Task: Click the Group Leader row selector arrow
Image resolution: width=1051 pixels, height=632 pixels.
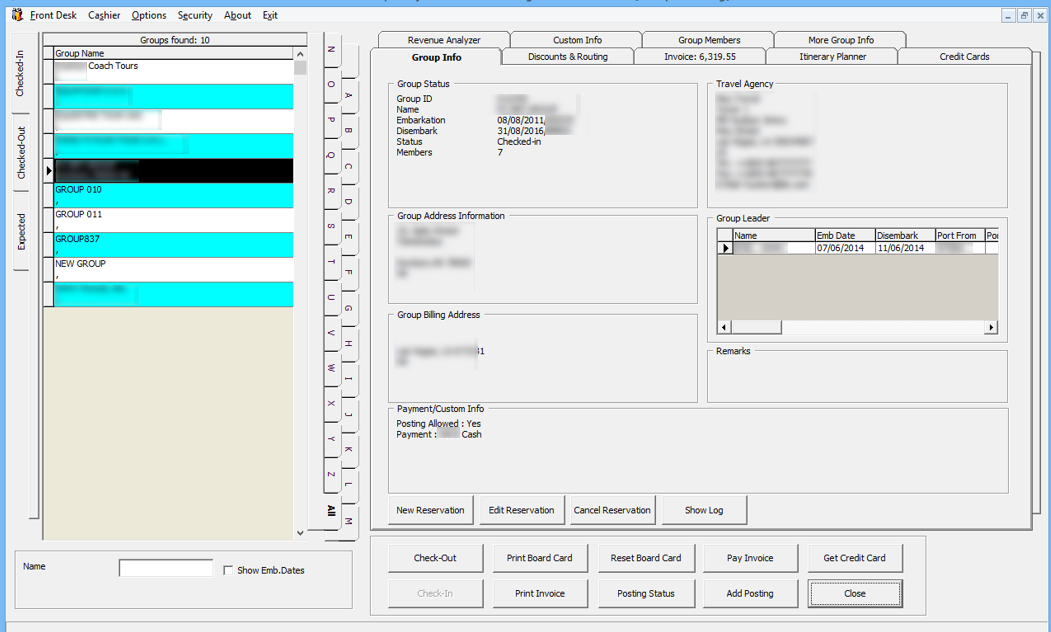Action: point(725,248)
